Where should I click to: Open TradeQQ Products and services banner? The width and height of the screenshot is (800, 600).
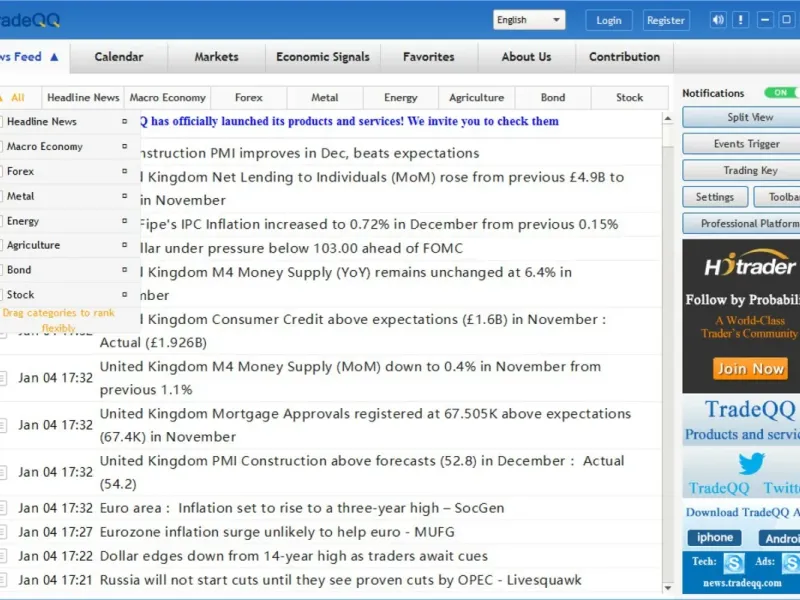coord(742,420)
